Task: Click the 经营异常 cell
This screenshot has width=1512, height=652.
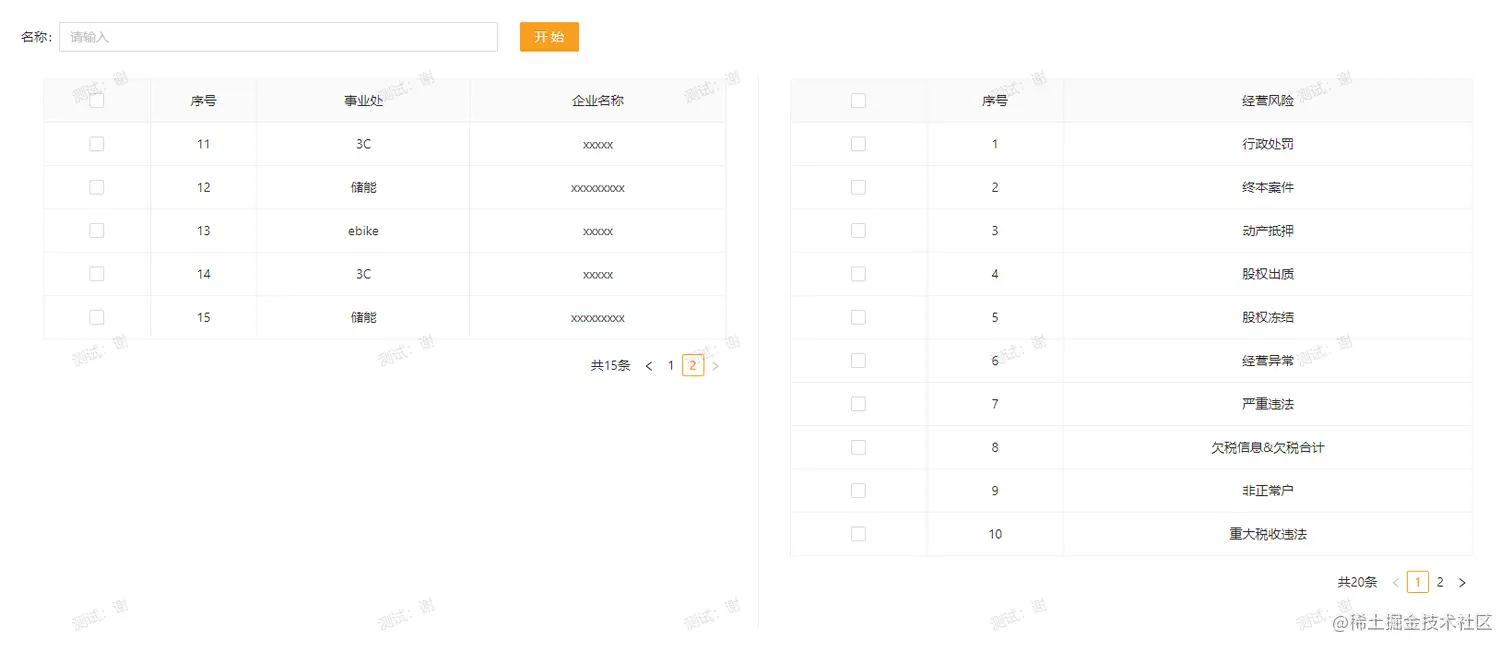Action: click(1268, 361)
